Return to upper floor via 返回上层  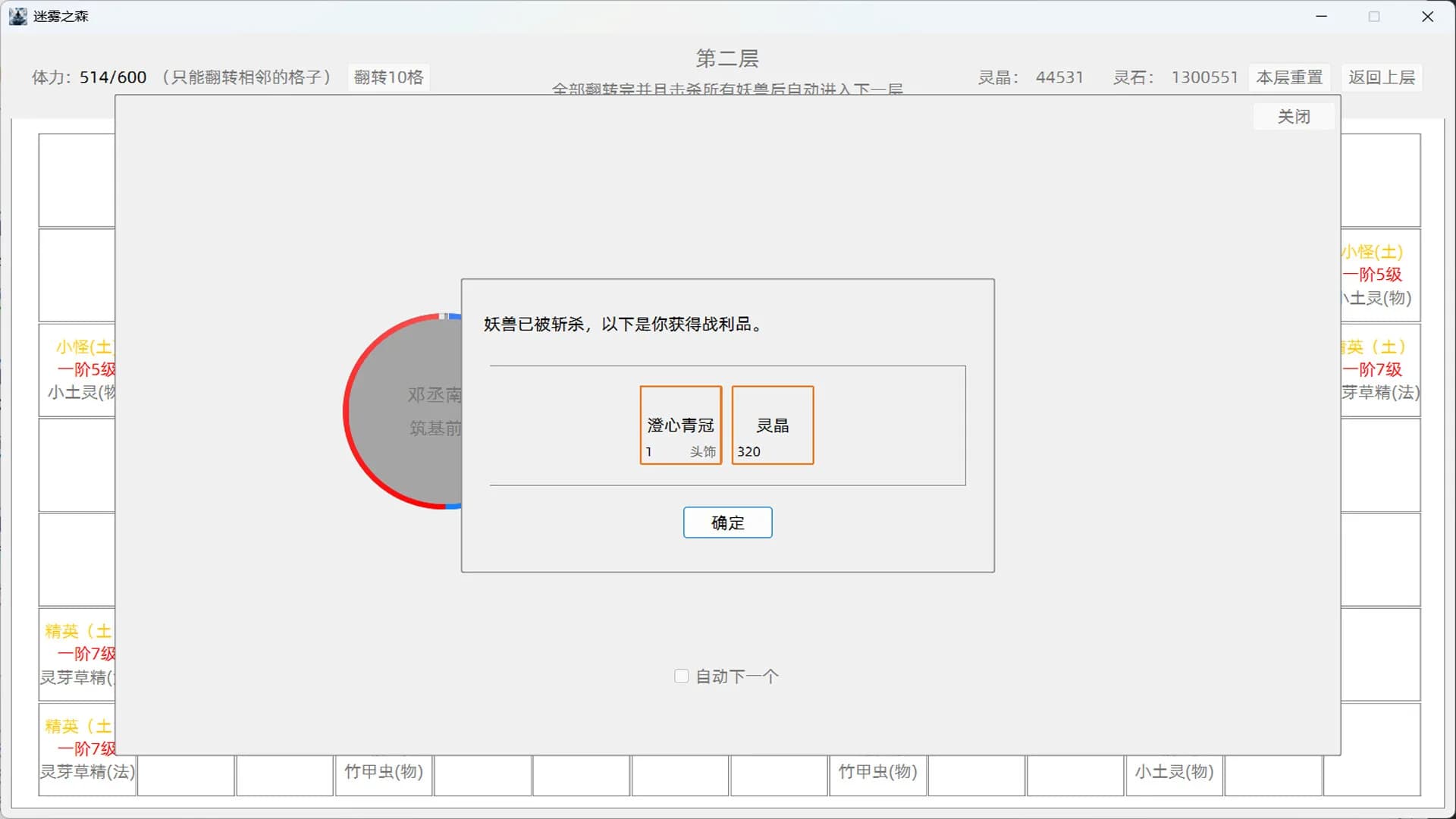click(x=1381, y=77)
